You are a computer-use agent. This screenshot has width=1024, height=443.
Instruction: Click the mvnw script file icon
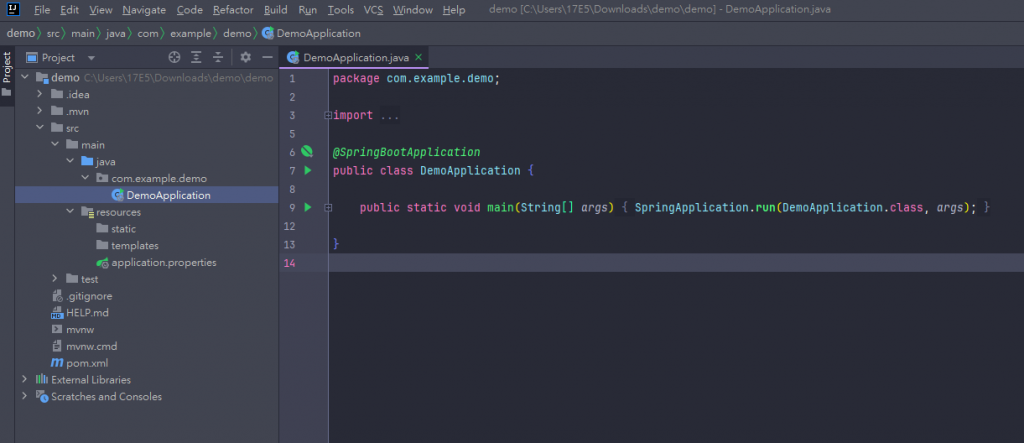click(57, 329)
